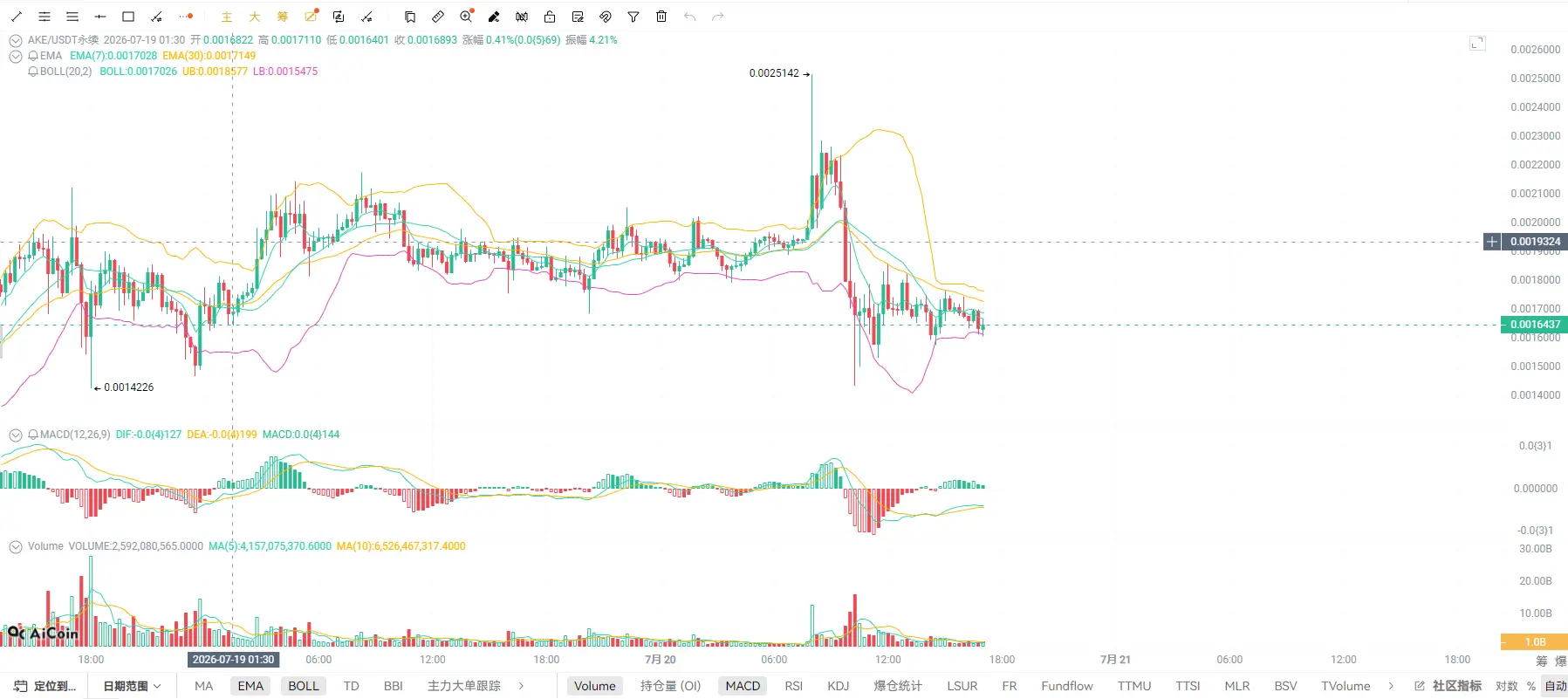
Task: Collapse the AKE/USDT price info row
Action: coord(16,40)
